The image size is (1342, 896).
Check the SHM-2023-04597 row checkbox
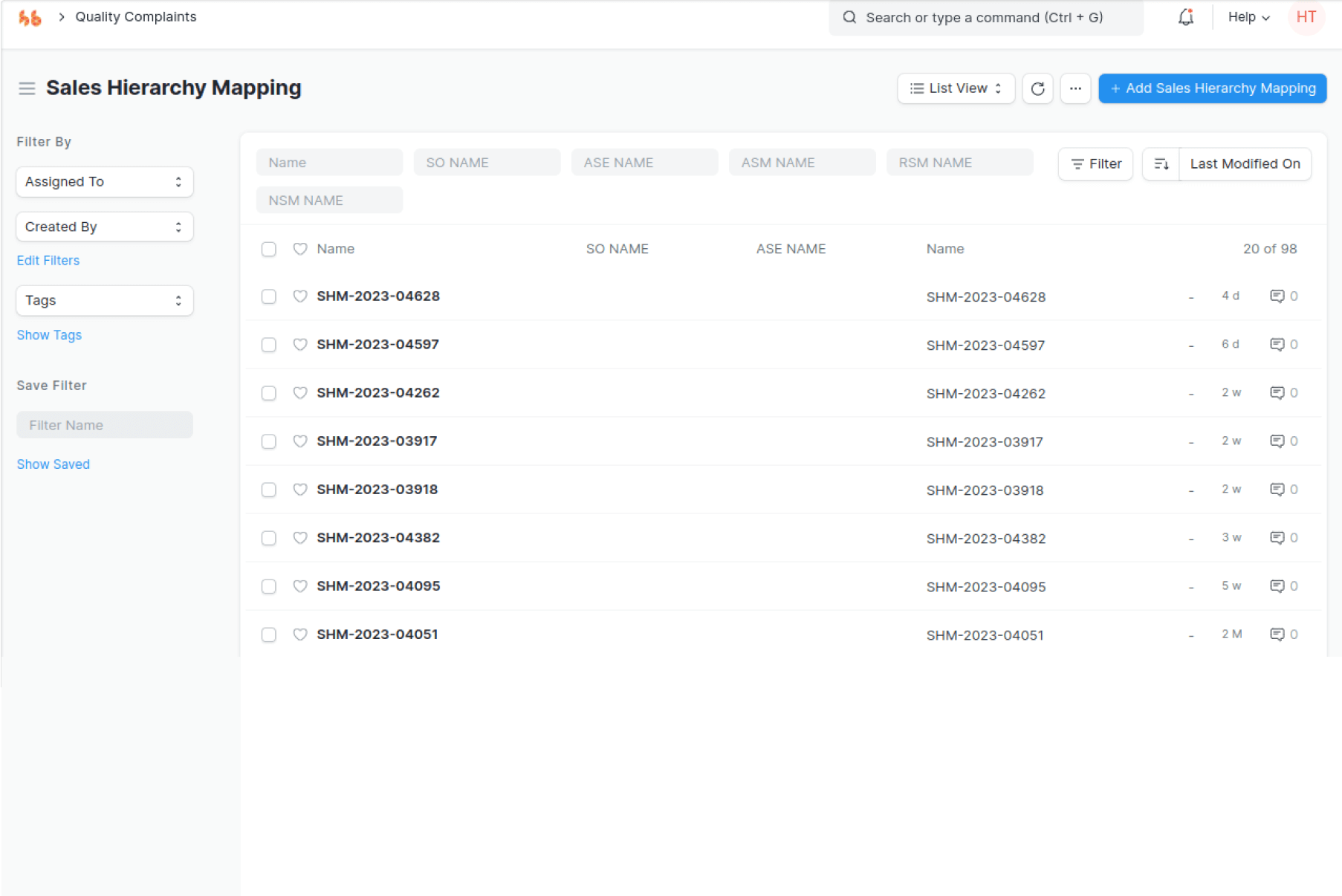[269, 345]
